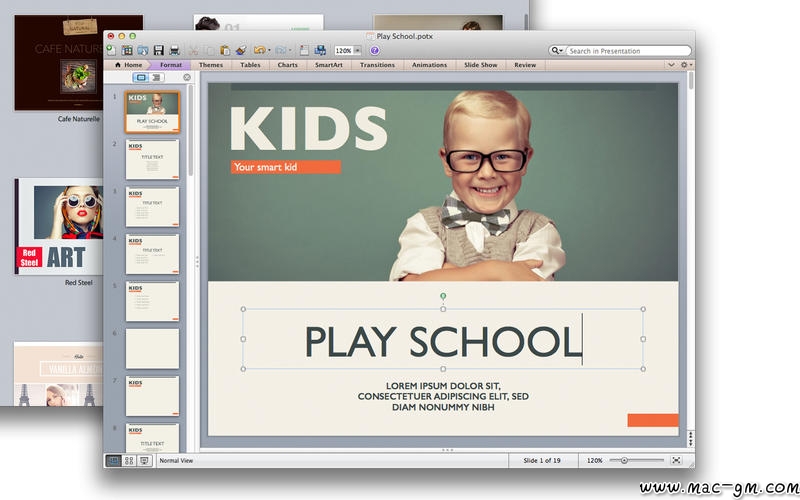Image resolution: width=800 pixels, height=500 pixels.
Task: Click the 'Your smart kid' orange label
Action: click(x=286, y=167)
